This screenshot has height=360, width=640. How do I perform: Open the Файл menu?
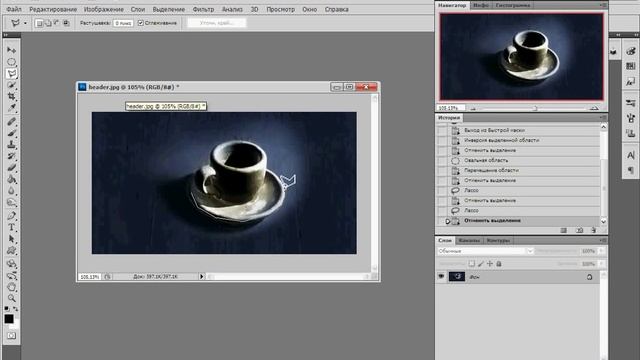[x=14, y=9]
